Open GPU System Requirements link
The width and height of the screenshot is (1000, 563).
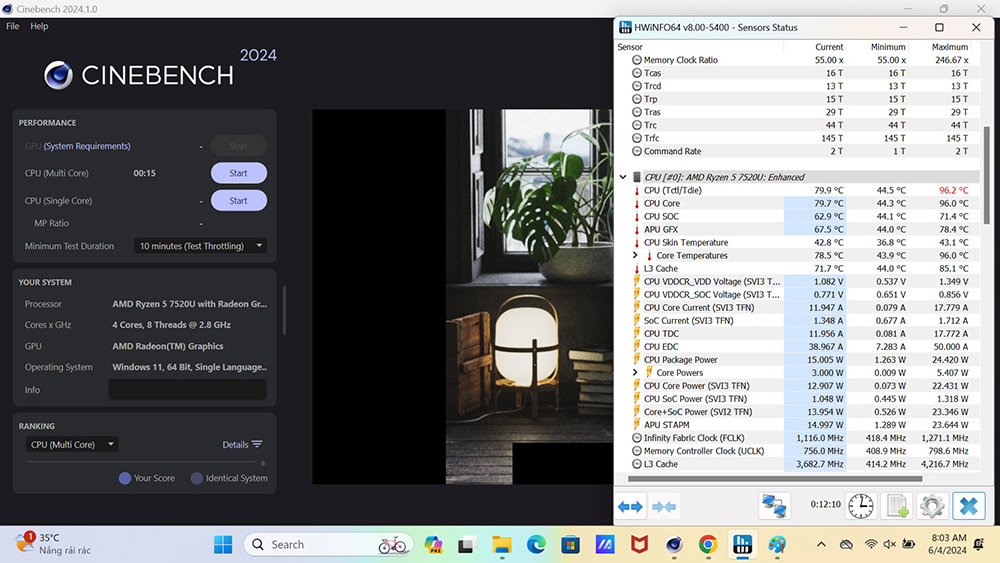(x=87, y=146)
